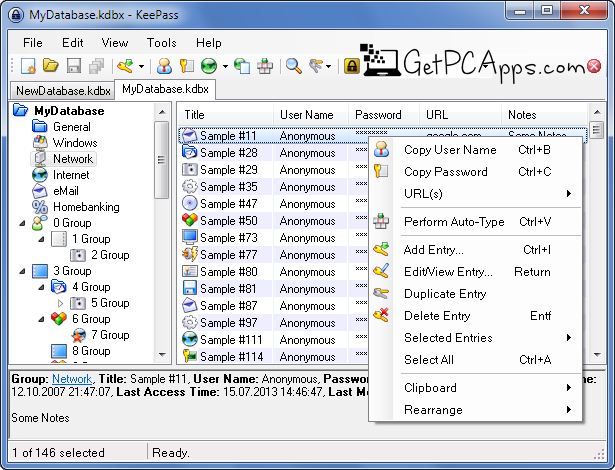Collapse the 3 Group tree node
The image size is (615, 470).
coord(23,271)
